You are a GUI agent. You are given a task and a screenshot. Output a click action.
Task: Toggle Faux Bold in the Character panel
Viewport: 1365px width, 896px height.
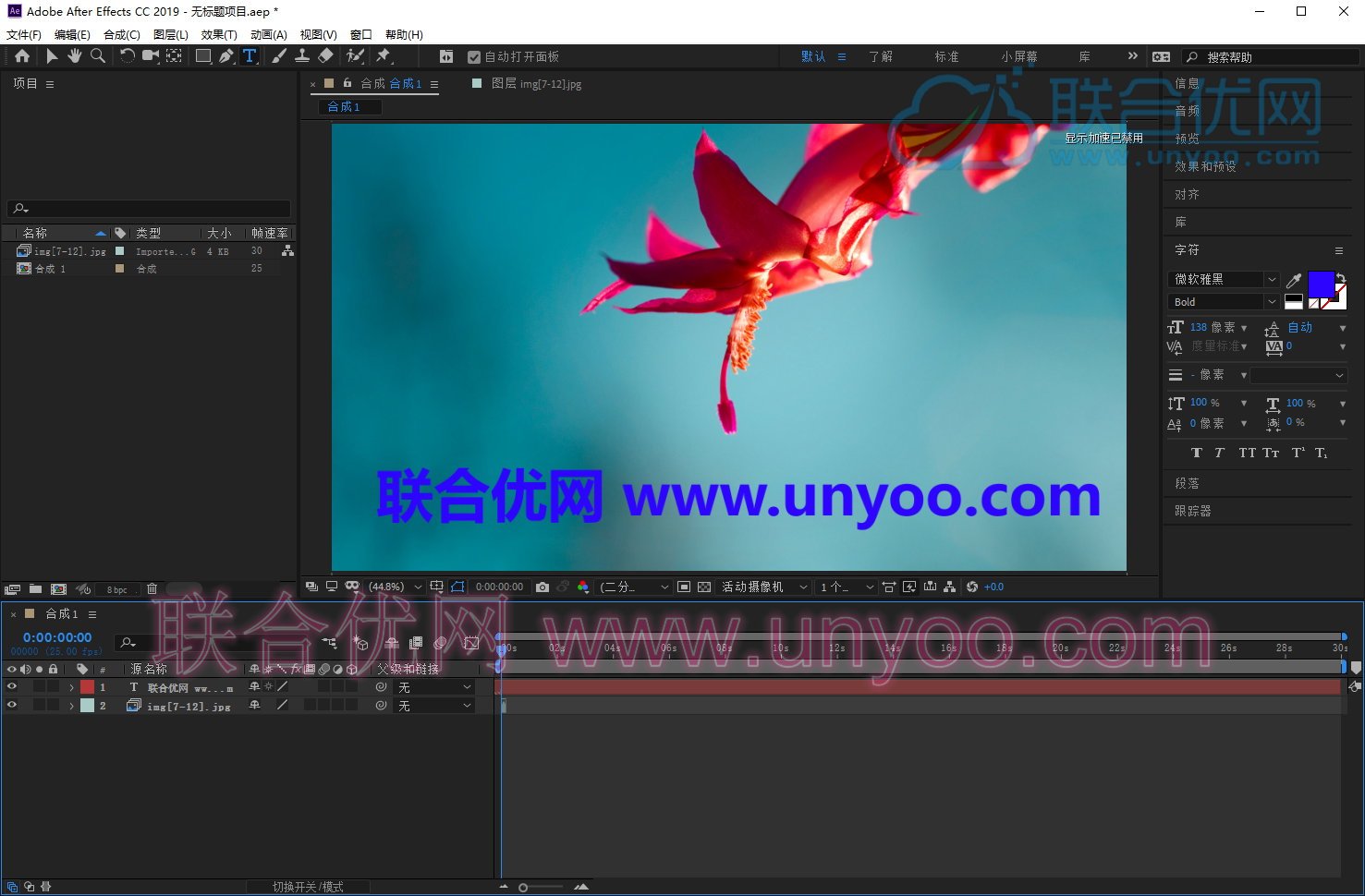pyautogui.click(x=1197, y=453)
